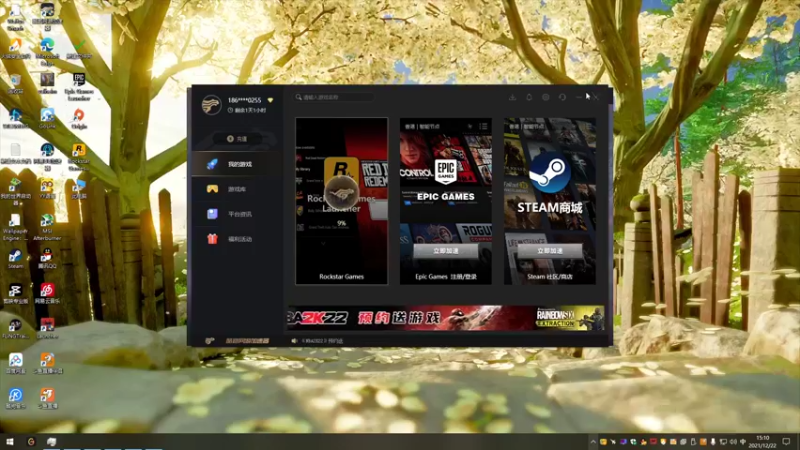Open customer support headset icon

562,97
